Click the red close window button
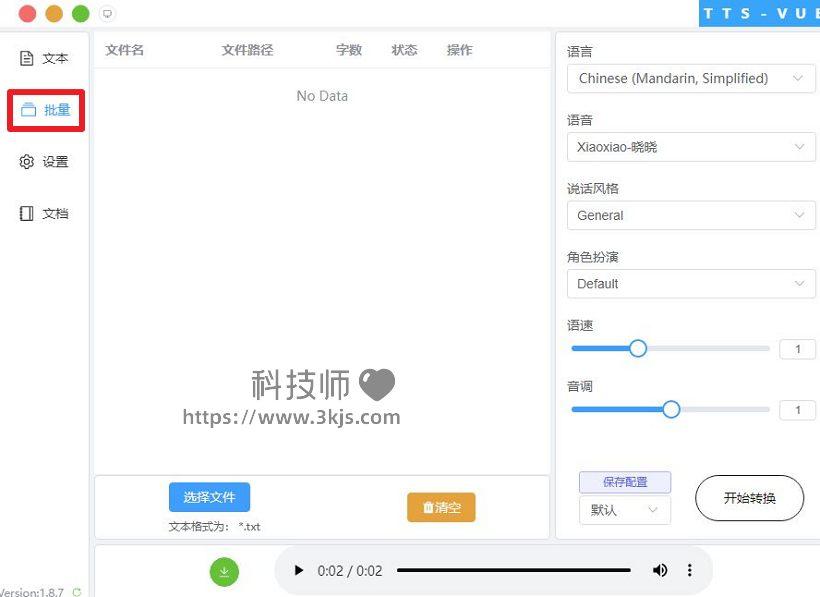 click(27, 14)
